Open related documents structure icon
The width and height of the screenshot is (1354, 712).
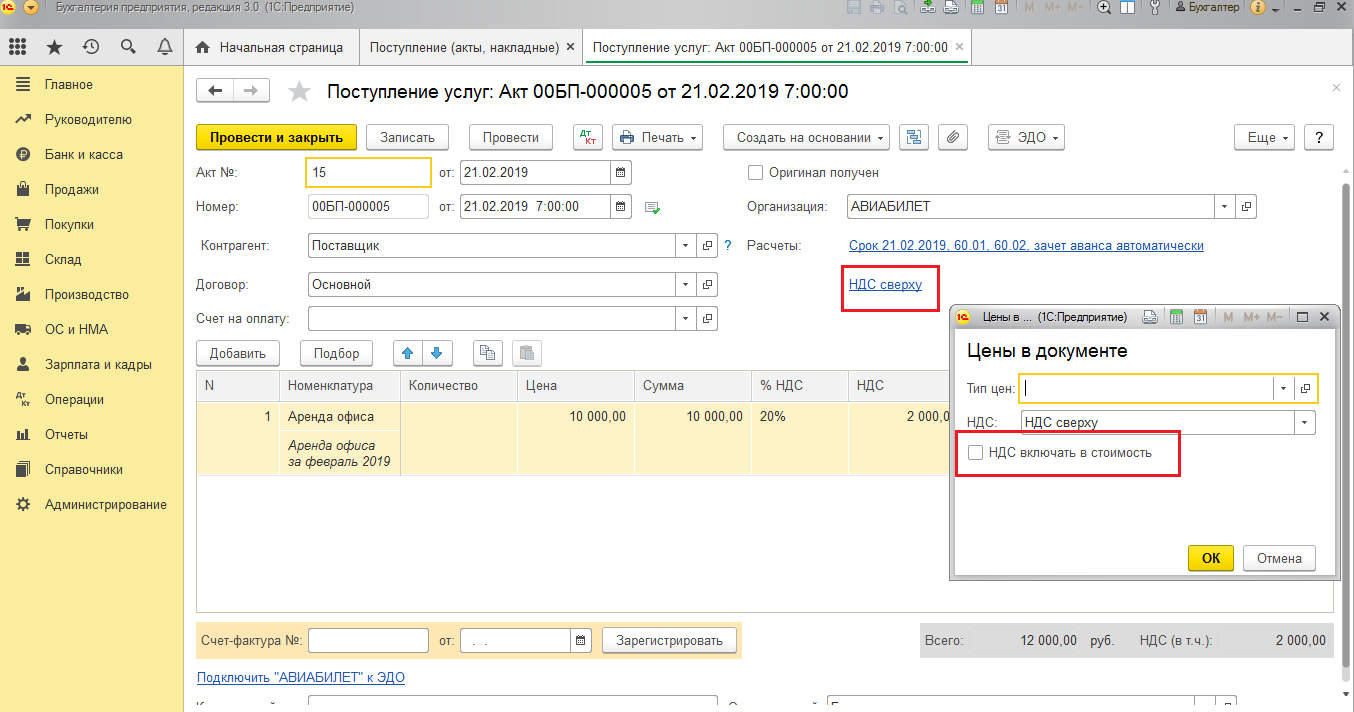pyautogui.click(x=913, y=138)
